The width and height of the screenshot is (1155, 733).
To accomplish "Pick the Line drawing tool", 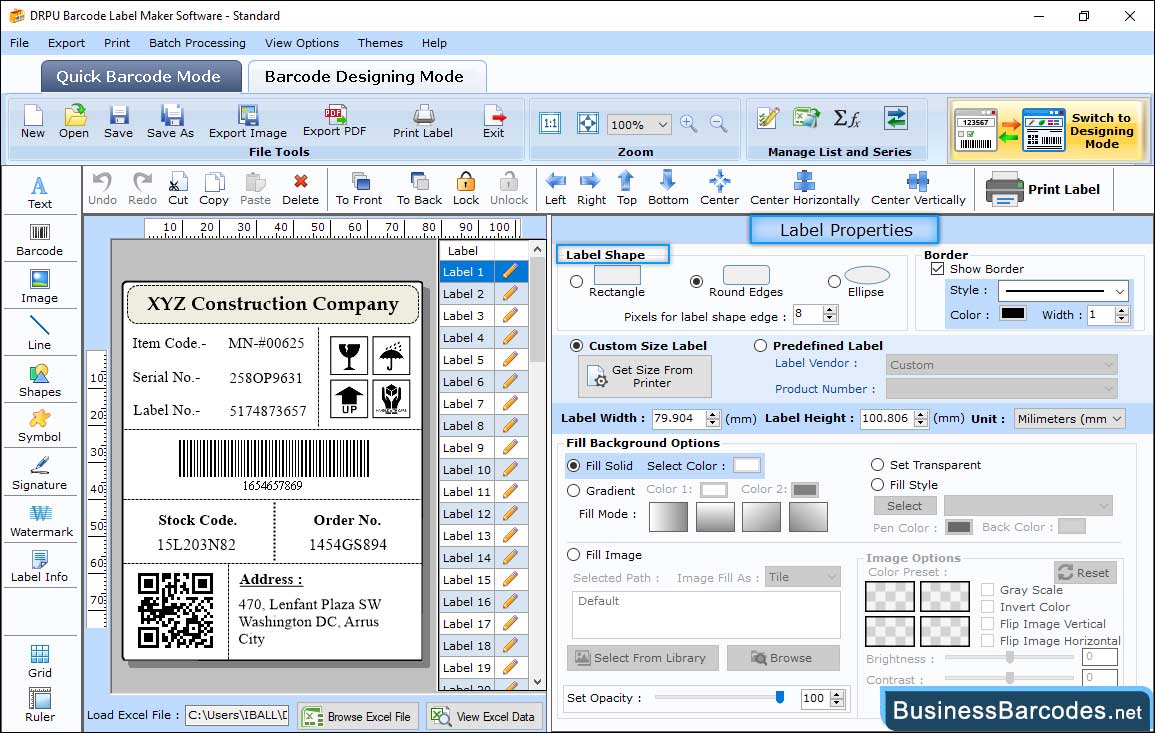I will pyautogui.click(x=40, y=333).
